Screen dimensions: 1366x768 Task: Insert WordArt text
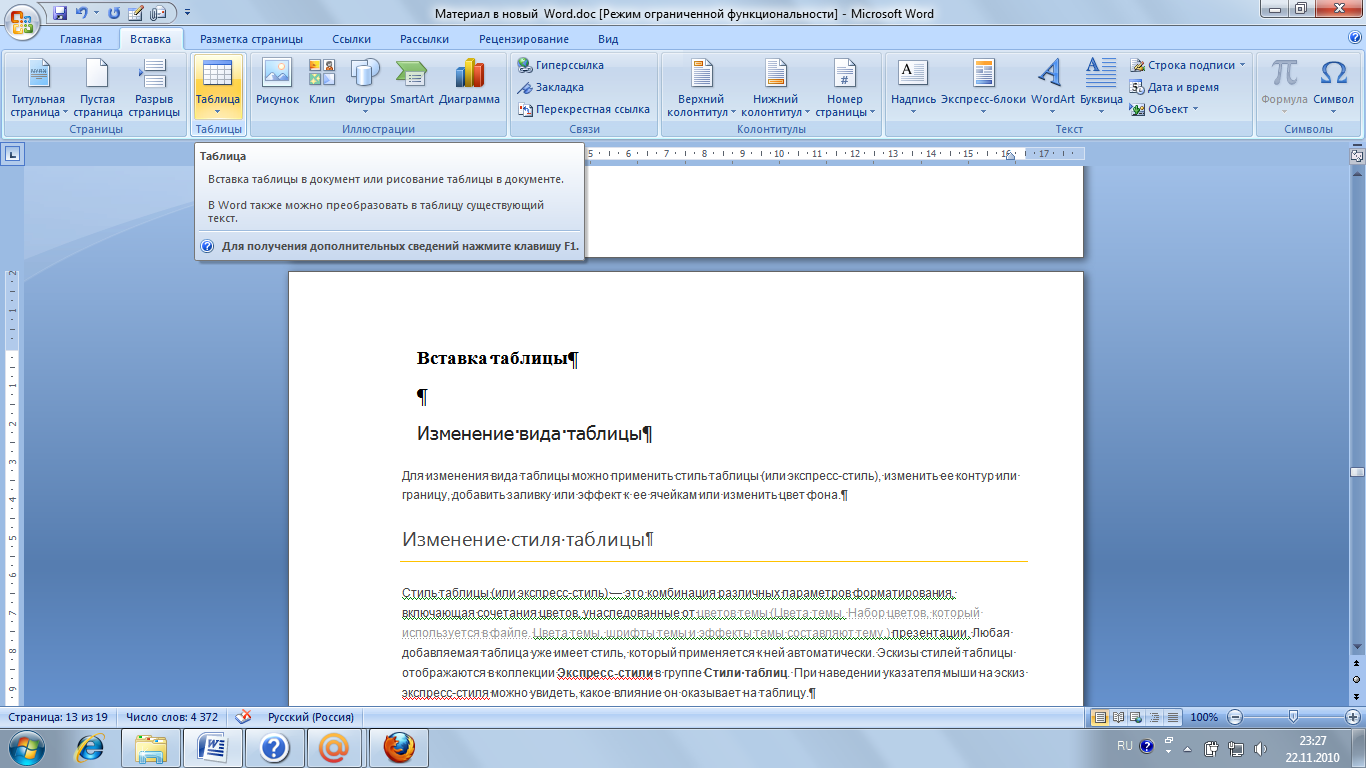pyautogui.click(x=1052, y=88)
